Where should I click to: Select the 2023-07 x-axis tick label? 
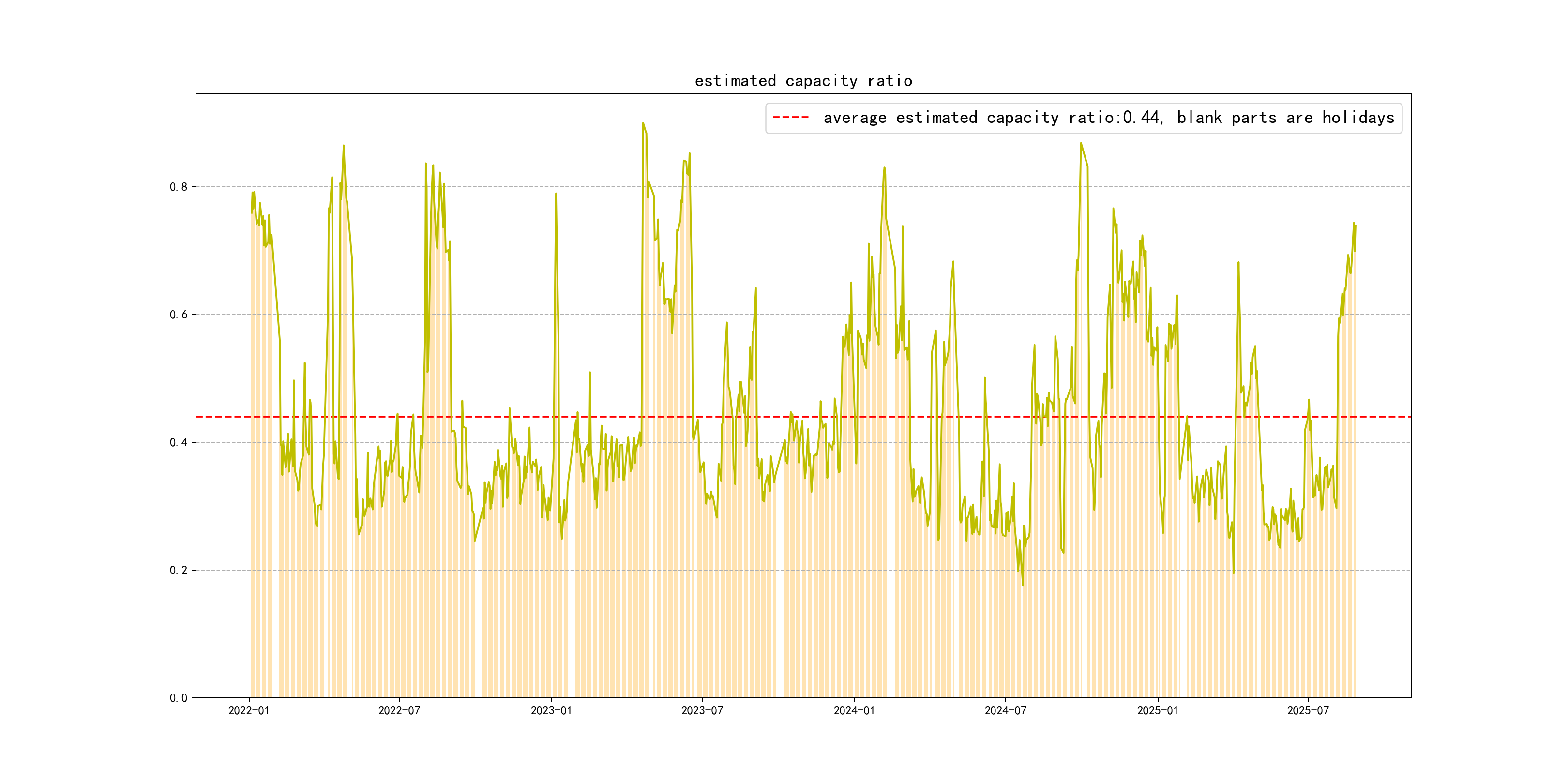tap(702, 710)
